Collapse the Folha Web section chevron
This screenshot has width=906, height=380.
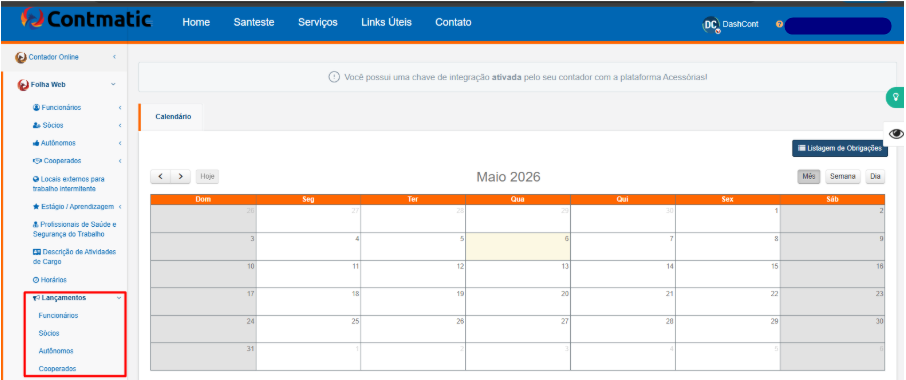pyautogui.click(x=113, y=84)
